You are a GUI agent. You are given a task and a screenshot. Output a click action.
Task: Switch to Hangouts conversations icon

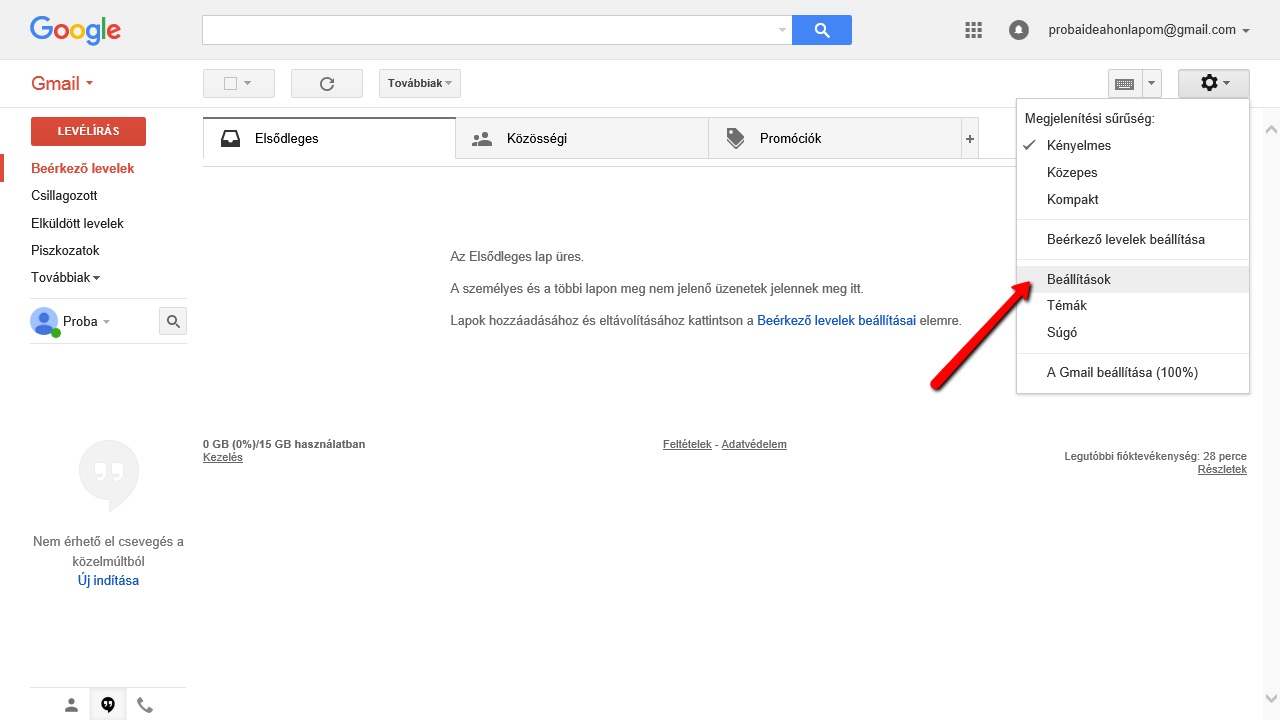pyautogui.click(x=108, y=705)
